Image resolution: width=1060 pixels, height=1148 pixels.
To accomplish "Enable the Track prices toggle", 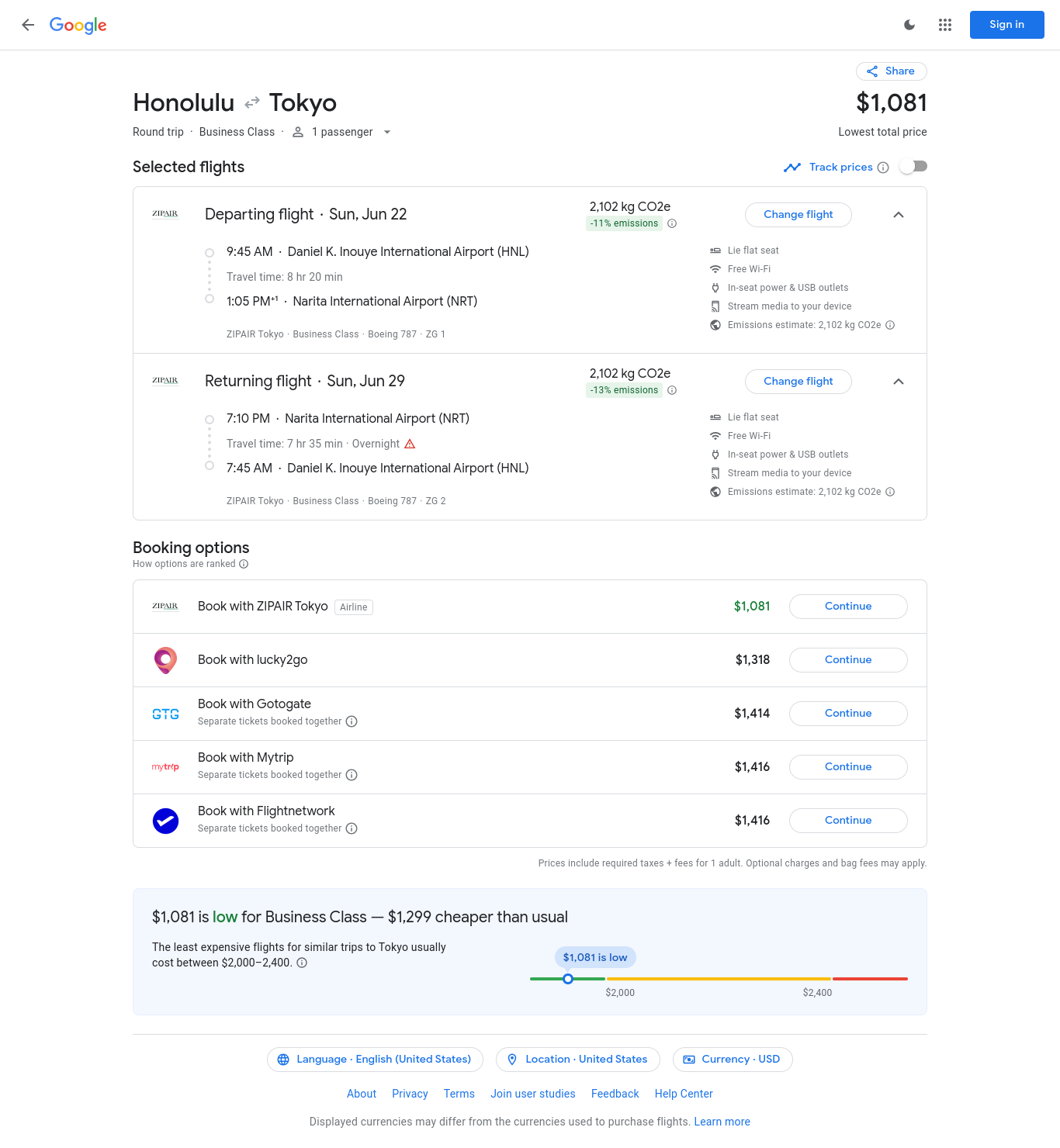I will 913,167.
